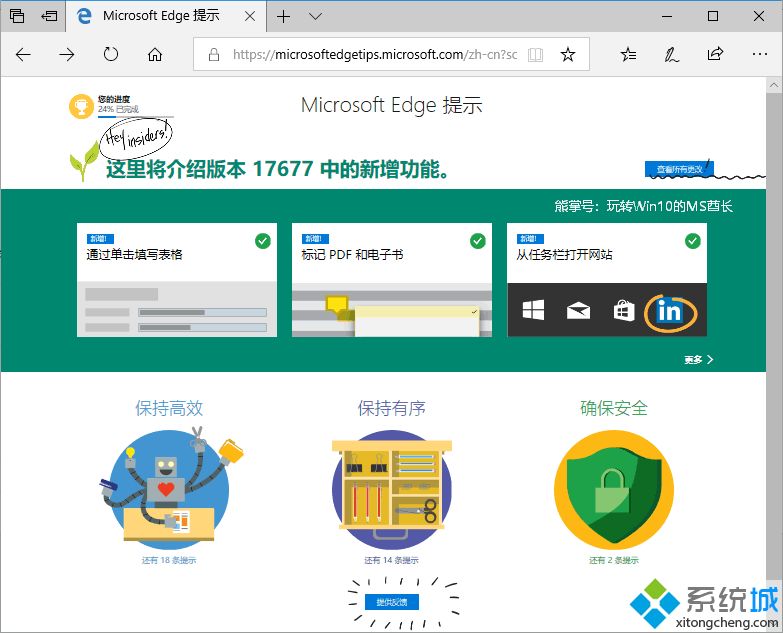
Task: Go back to previous page
Action: (x=23, y=54)
